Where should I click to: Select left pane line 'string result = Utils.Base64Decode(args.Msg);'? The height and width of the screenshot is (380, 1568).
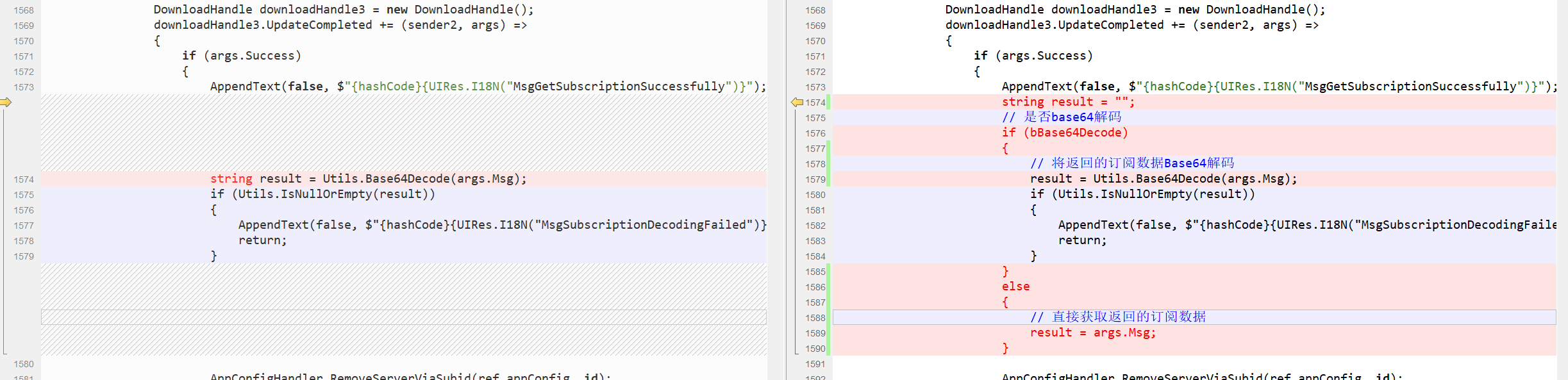(368, 179)
